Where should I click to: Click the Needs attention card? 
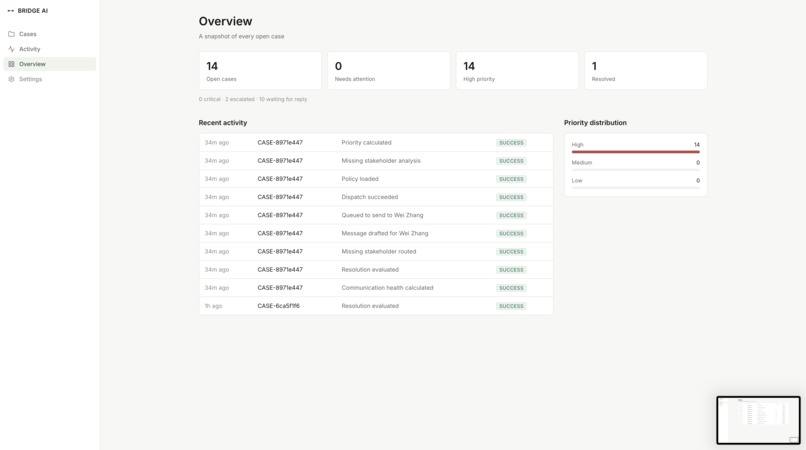coord(389,70)
